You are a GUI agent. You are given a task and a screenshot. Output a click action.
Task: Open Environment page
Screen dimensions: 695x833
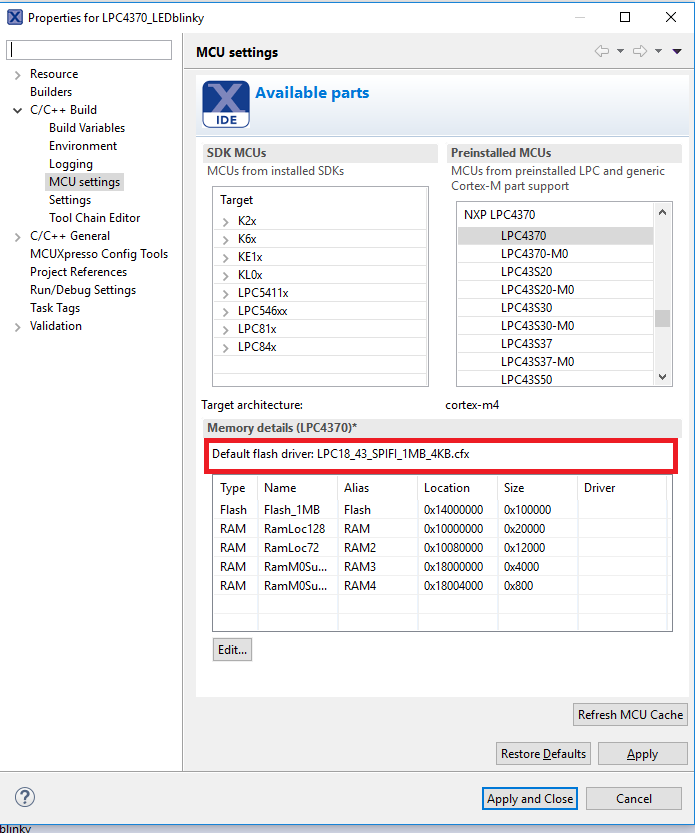tap(83, 146)
